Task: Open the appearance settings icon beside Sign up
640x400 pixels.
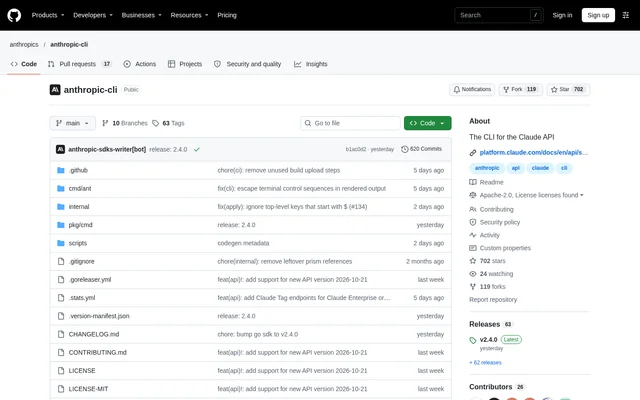Action: tap(625, 15)
